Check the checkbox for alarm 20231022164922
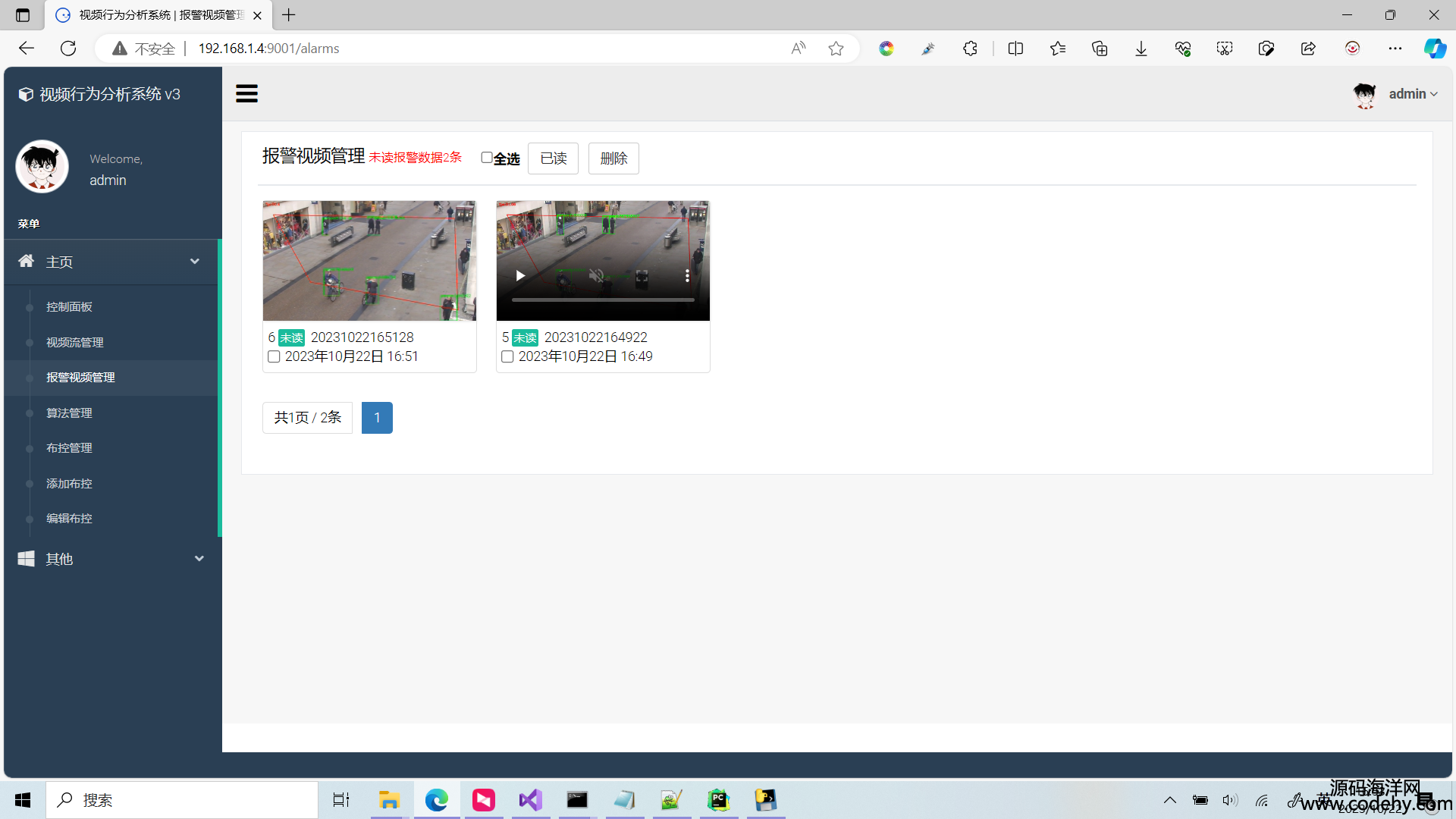The width and height of the screenshot is (1456, 819). pos(507,356)
